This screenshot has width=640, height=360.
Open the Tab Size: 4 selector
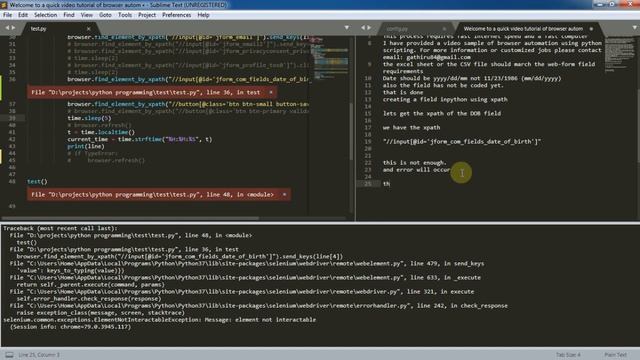point(568,355)
